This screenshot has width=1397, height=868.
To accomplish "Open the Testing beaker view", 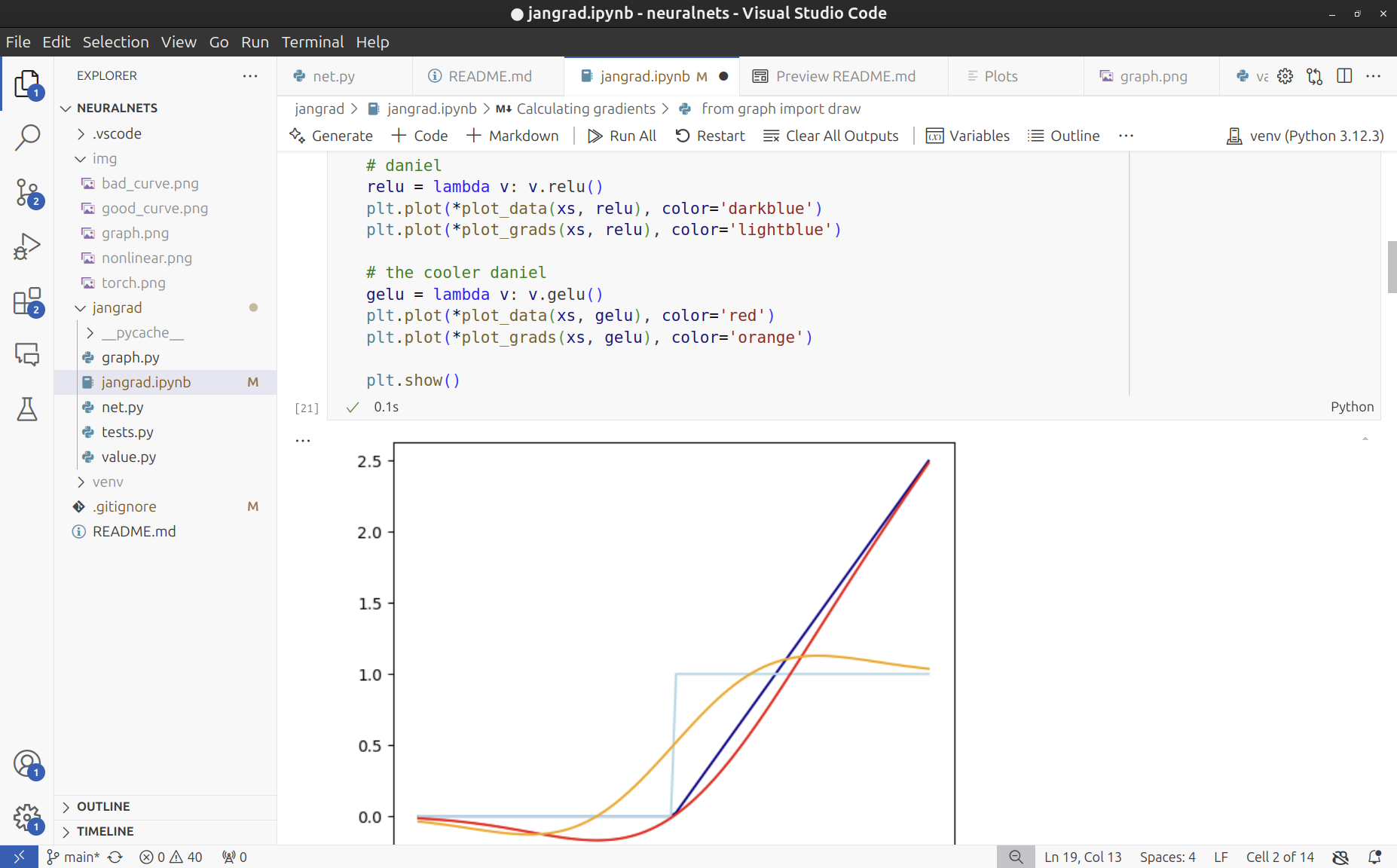I will pos(28,409).
